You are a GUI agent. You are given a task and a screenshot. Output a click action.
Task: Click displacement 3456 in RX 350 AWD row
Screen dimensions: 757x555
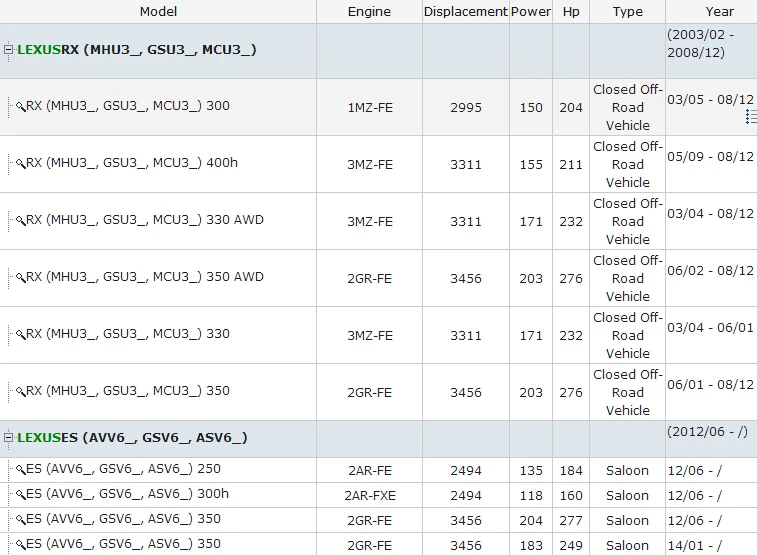click(x=466, y=278)
